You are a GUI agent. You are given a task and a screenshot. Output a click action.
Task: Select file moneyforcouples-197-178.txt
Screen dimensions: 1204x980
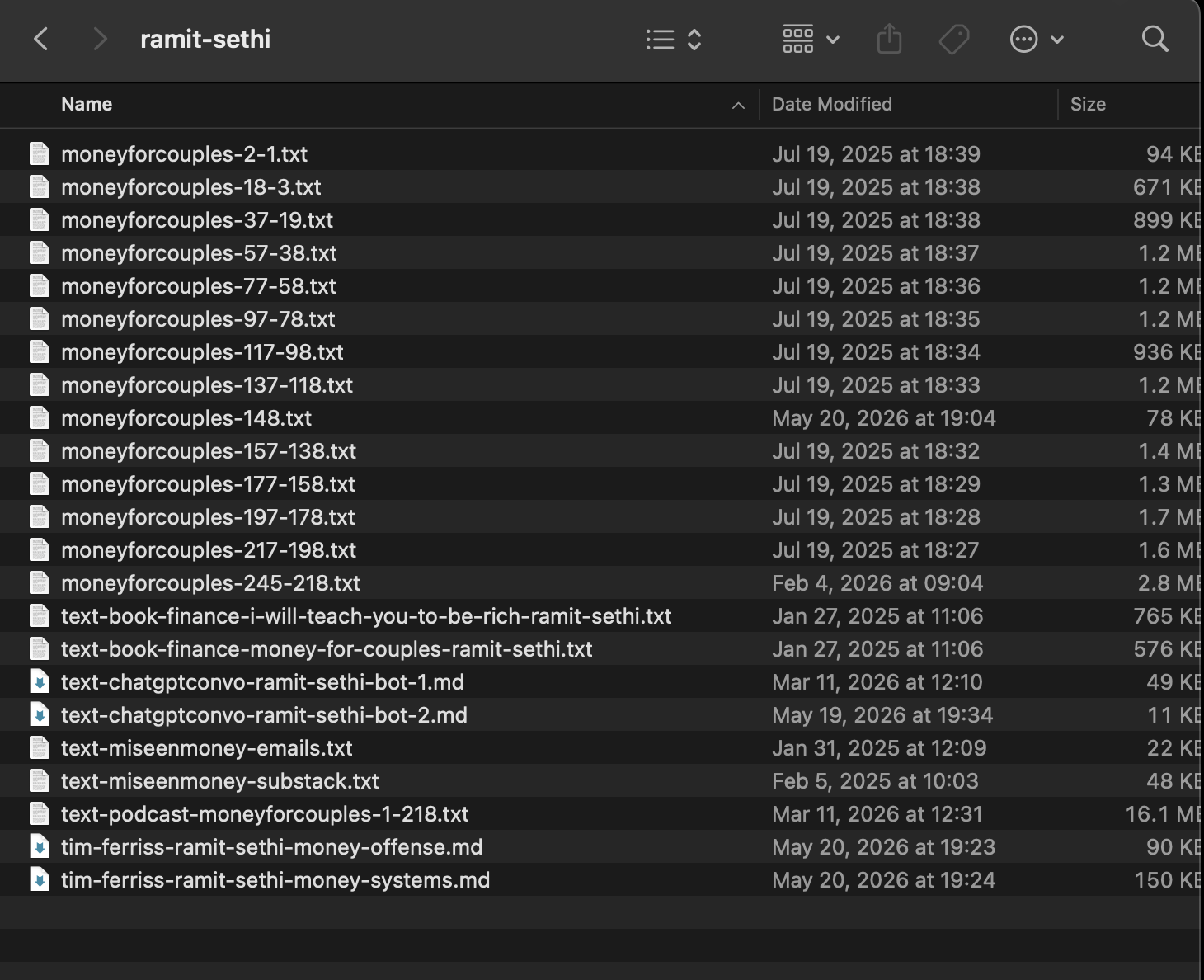coord(208,517)
